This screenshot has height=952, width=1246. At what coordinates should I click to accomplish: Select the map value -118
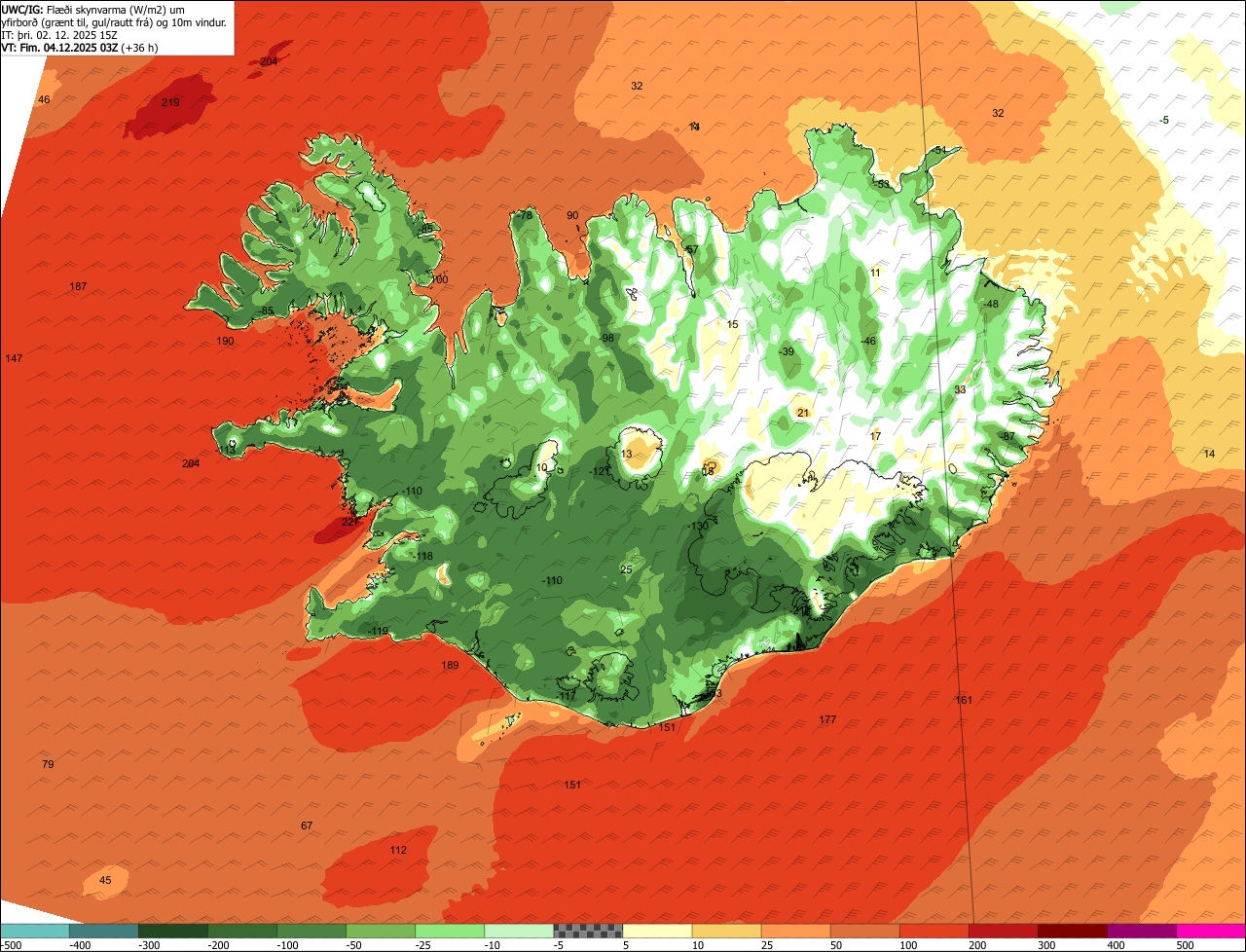click(422, 557)
